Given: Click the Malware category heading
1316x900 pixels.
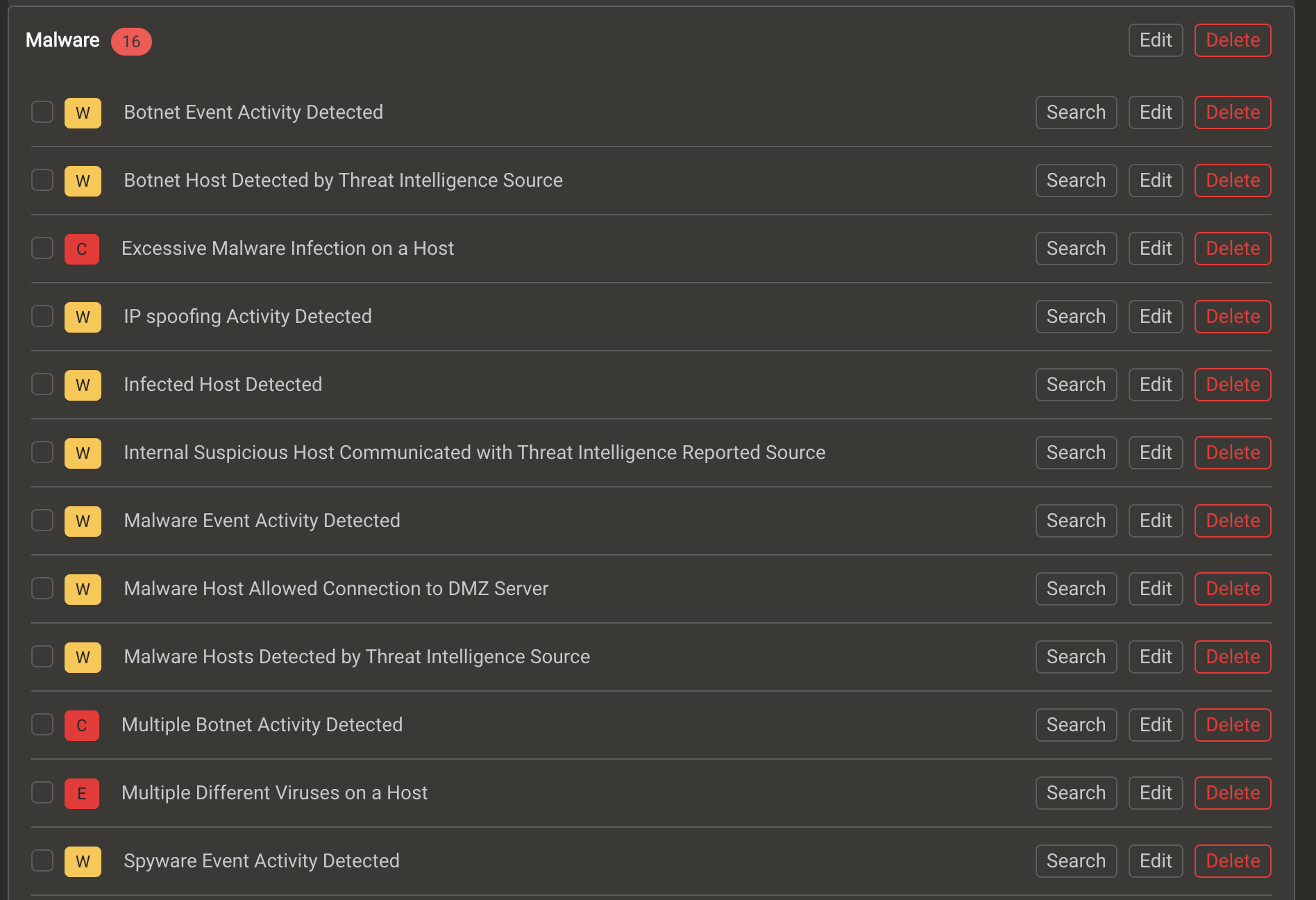Looking at the screenshot, I should pyautogui.click(x=62, y=40).
